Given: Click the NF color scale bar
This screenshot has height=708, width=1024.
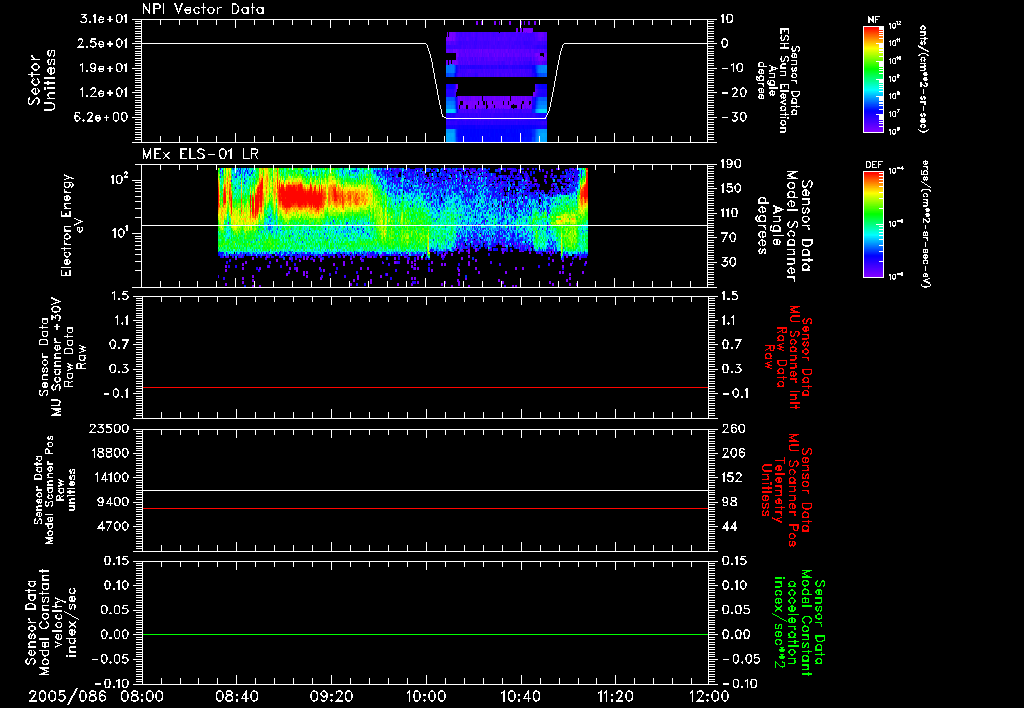Looking at the screenshot, I should click(873, 79).
